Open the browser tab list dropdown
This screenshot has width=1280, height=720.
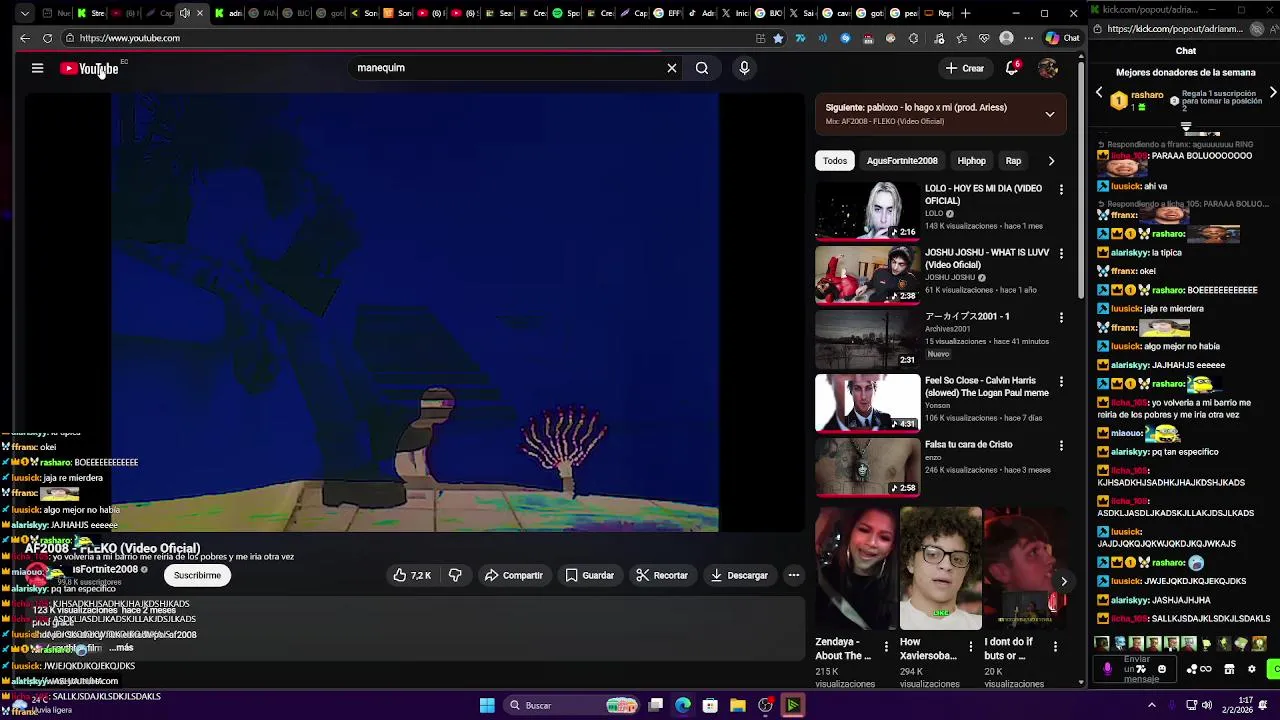pyautogui.click(x=24, y=13)
